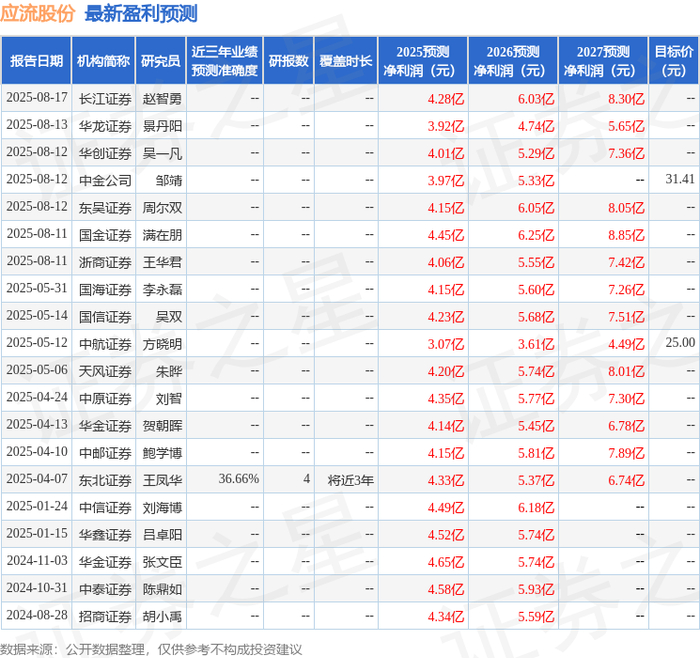The width and height of the screenshot is (700, 658).
Task: Click the 应流股份 title text
Action: 38,13
